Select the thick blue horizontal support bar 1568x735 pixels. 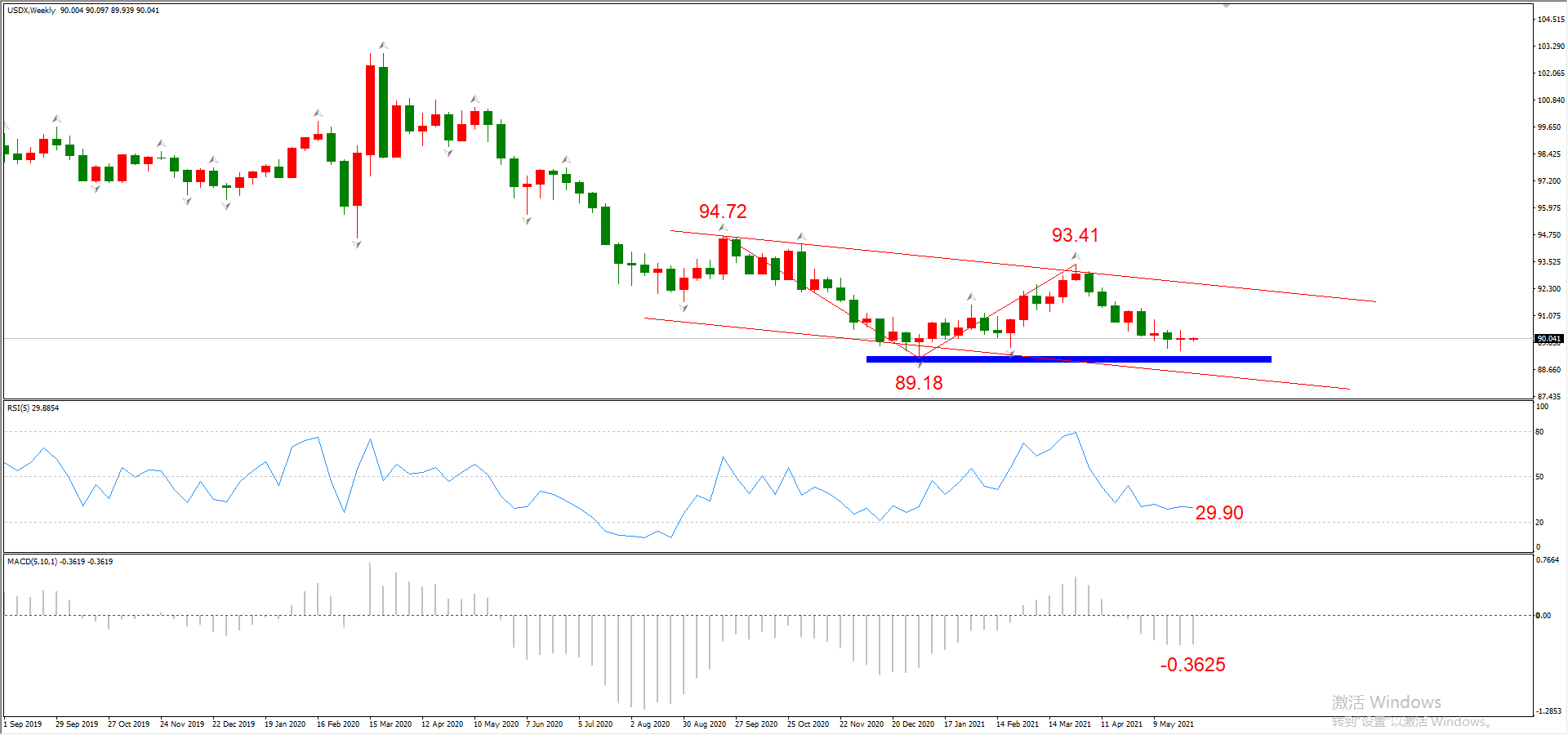[1068, 359]
